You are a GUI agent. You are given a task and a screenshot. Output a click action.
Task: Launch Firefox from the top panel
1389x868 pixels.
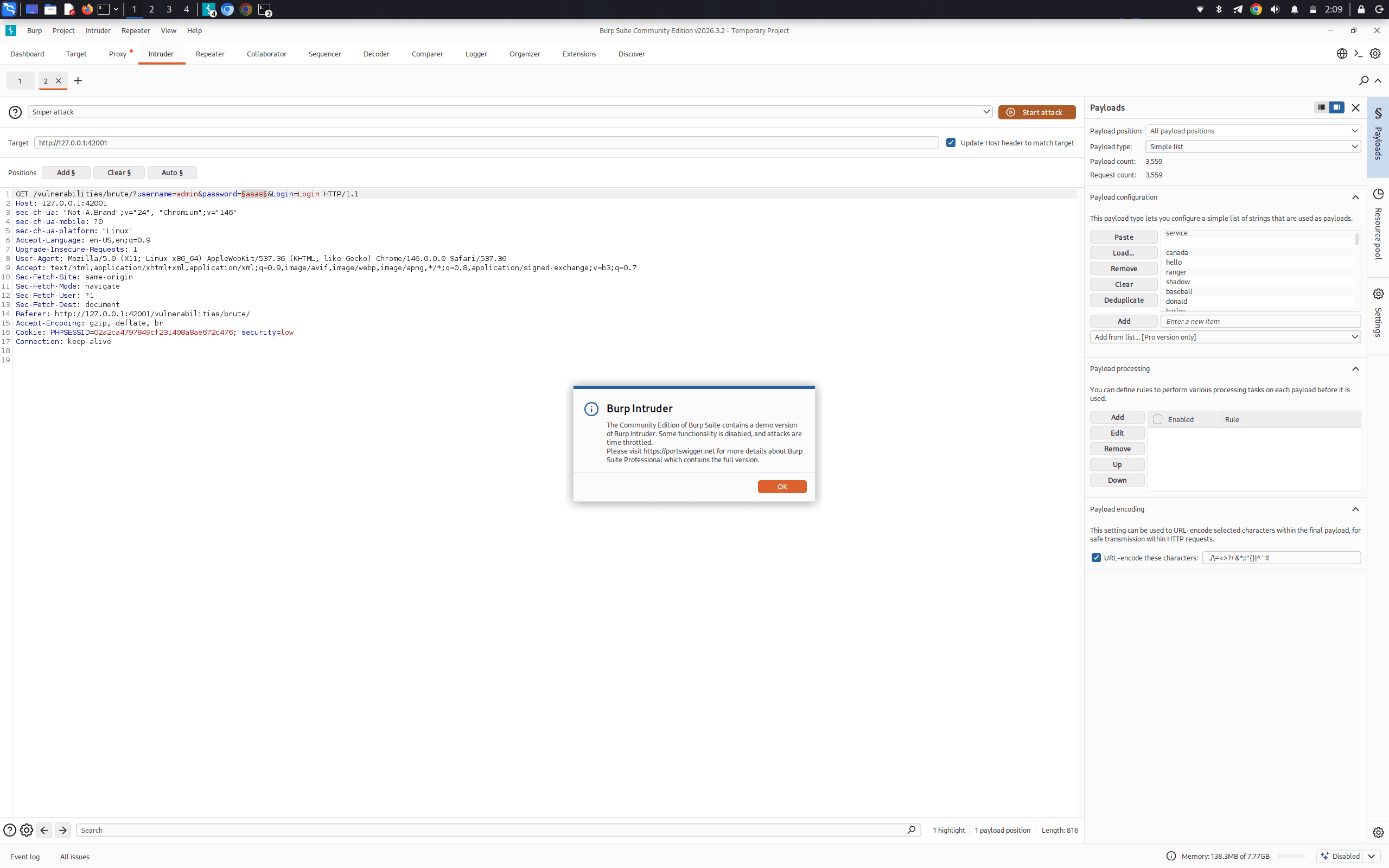87,9
